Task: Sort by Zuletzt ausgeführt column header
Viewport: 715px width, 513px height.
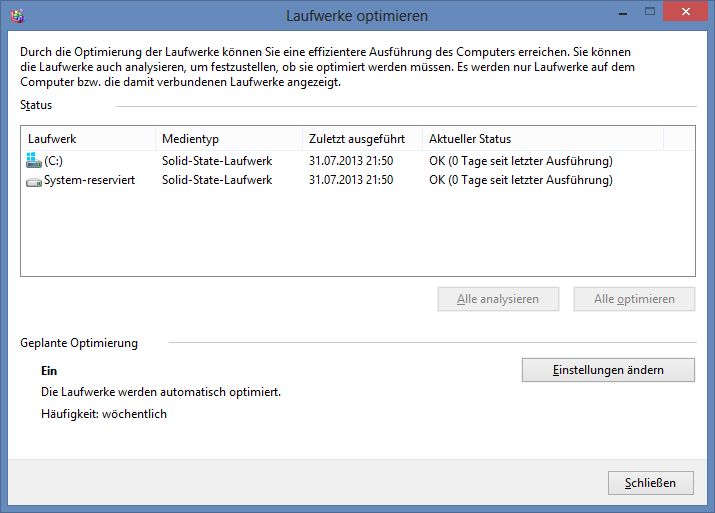Action: (x=362, y=139)
